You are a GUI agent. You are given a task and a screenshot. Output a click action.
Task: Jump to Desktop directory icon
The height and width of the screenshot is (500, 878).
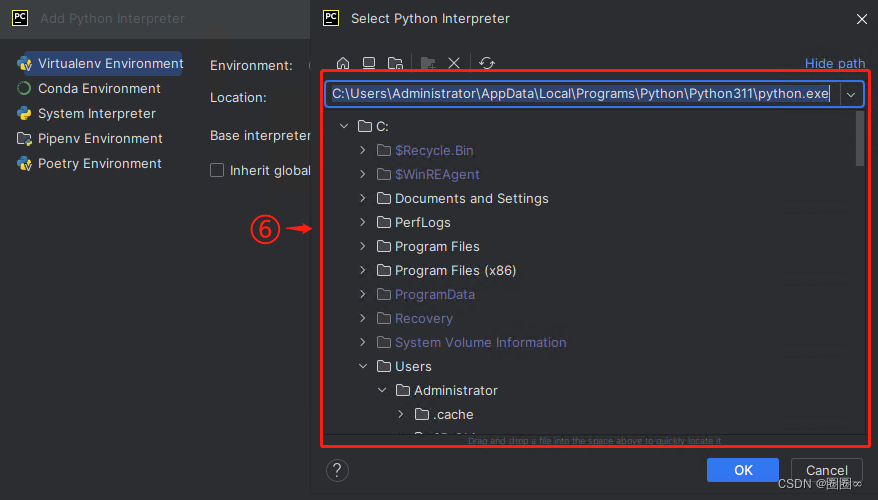point(369,63)
